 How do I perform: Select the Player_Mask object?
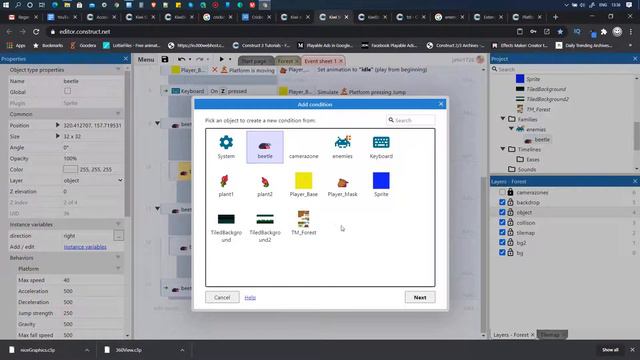tap(342, 185)
